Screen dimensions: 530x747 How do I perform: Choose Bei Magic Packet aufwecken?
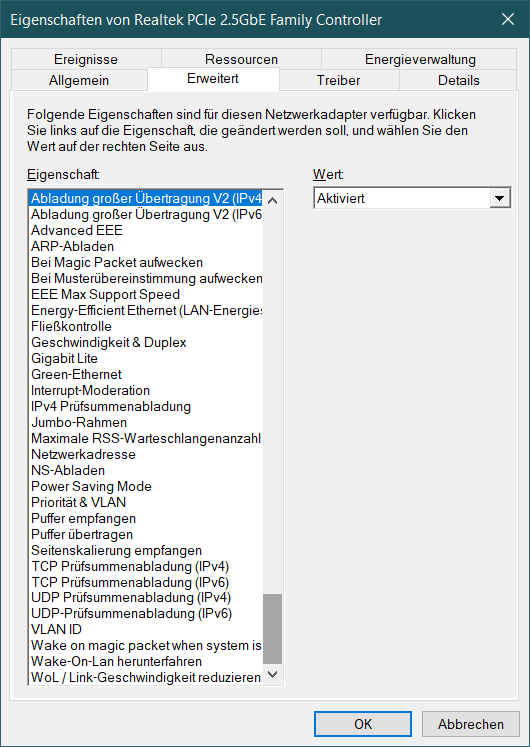117,262
